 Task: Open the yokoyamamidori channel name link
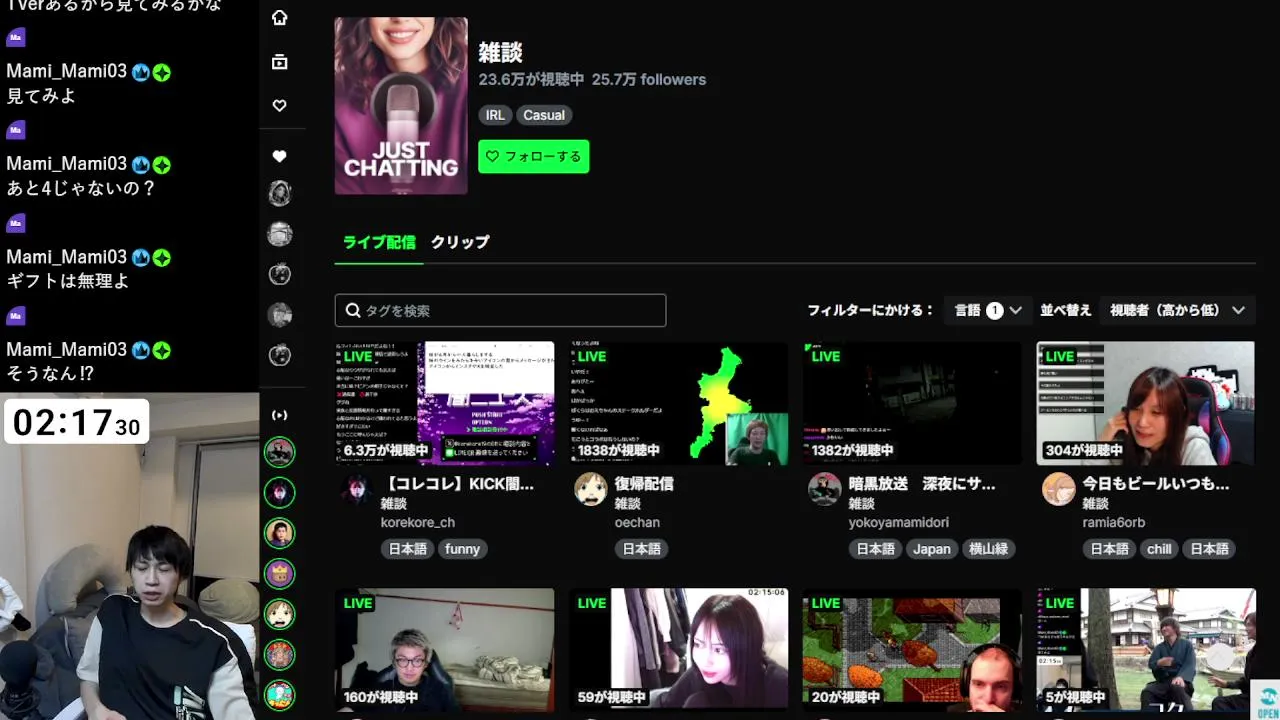tap(899, 522)
